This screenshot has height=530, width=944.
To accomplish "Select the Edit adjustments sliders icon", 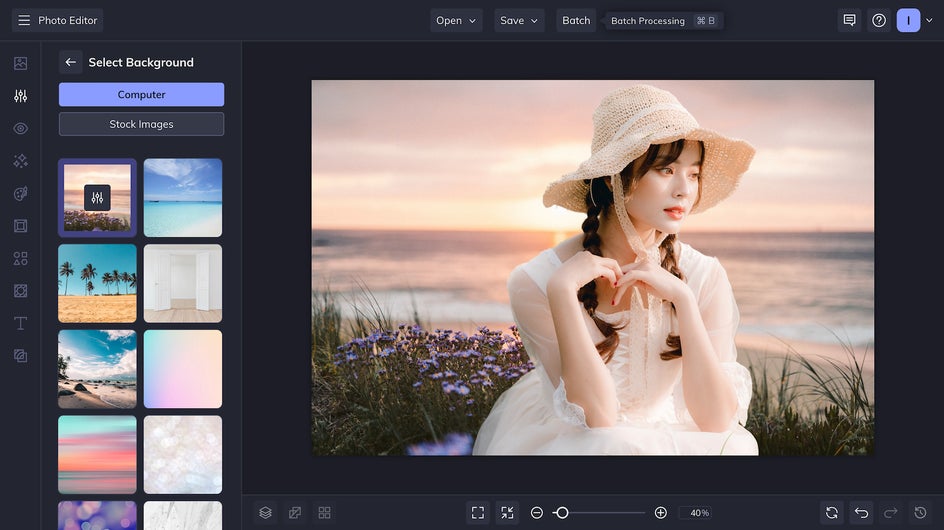I will 20,96.
